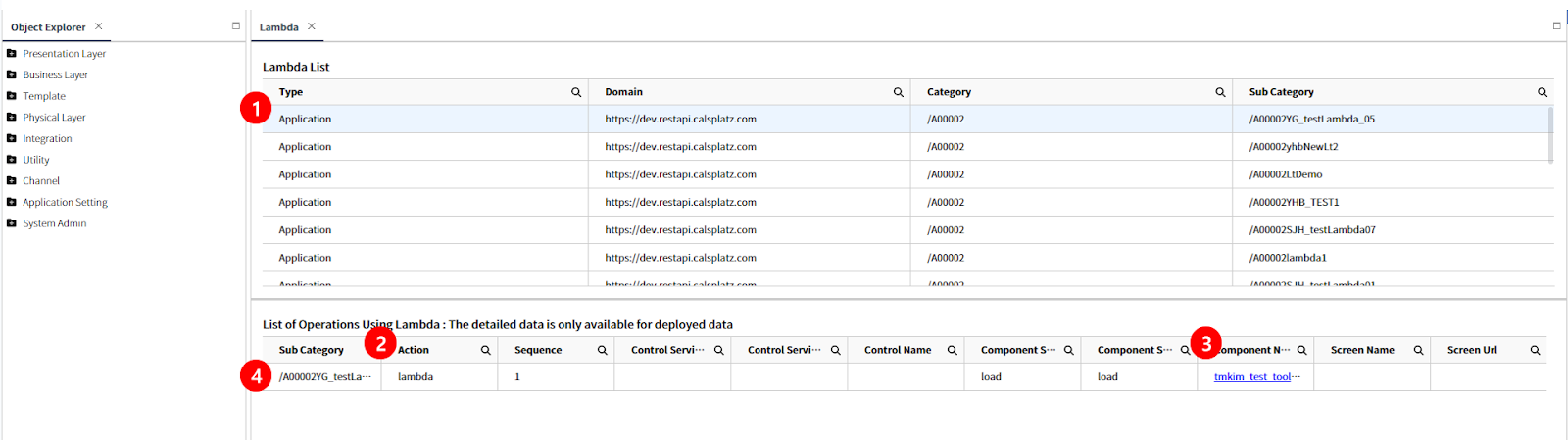Click the Sequence value 1 cell
1568x440 pixels.
click(556, 377)
